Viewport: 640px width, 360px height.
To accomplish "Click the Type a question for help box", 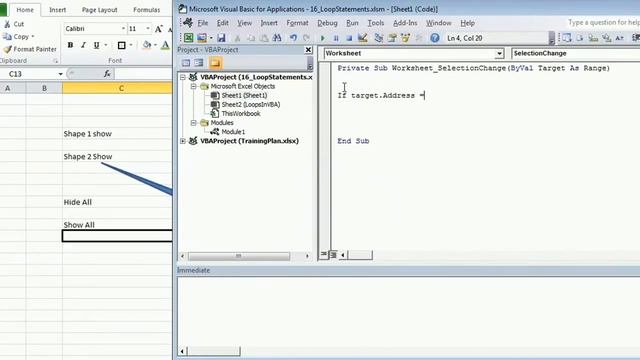I will click(x=603, y=23).
